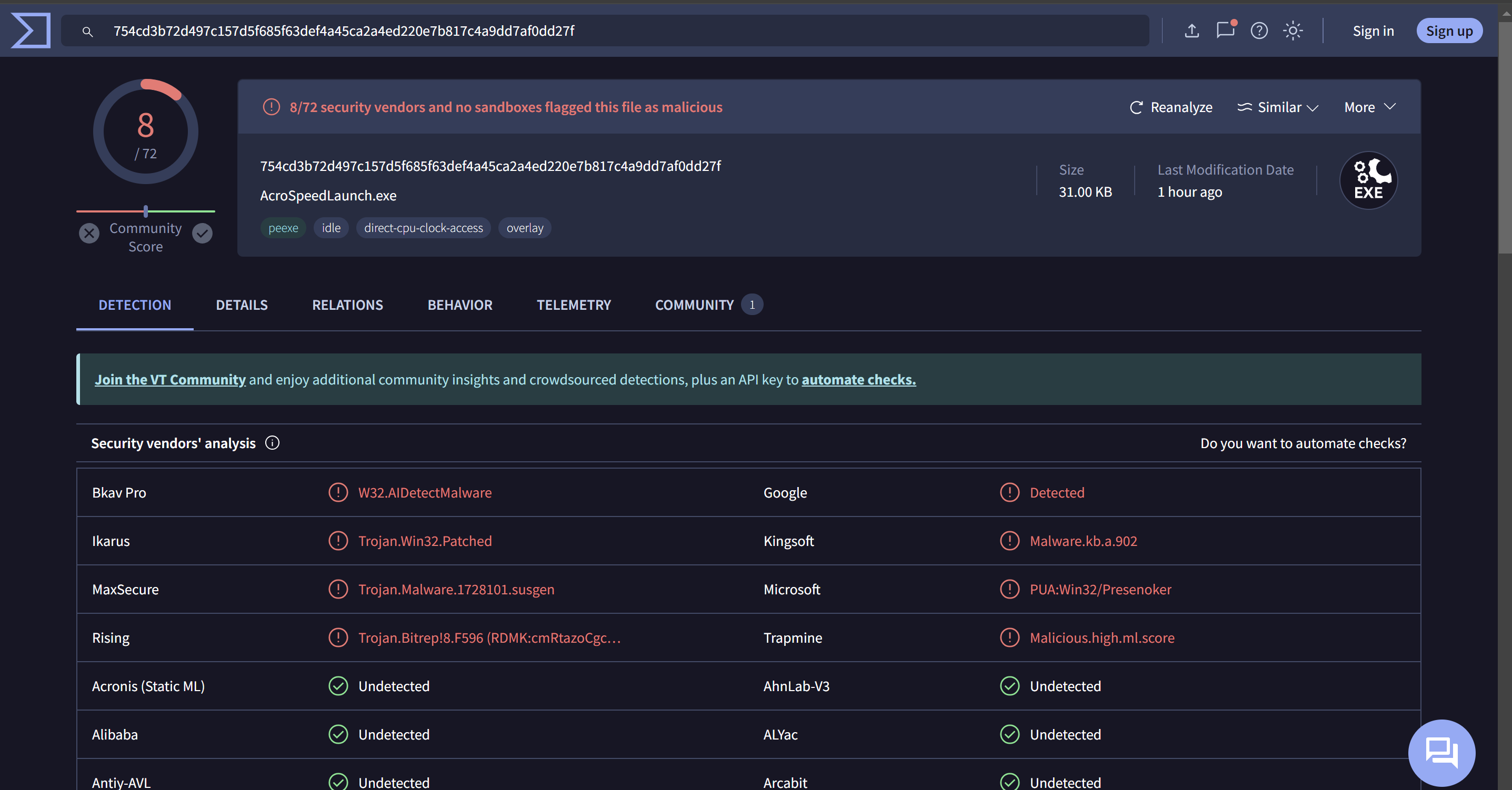
Task: Click the green check in AhnLab-V3 row
Action: (x=1009, y=686)
